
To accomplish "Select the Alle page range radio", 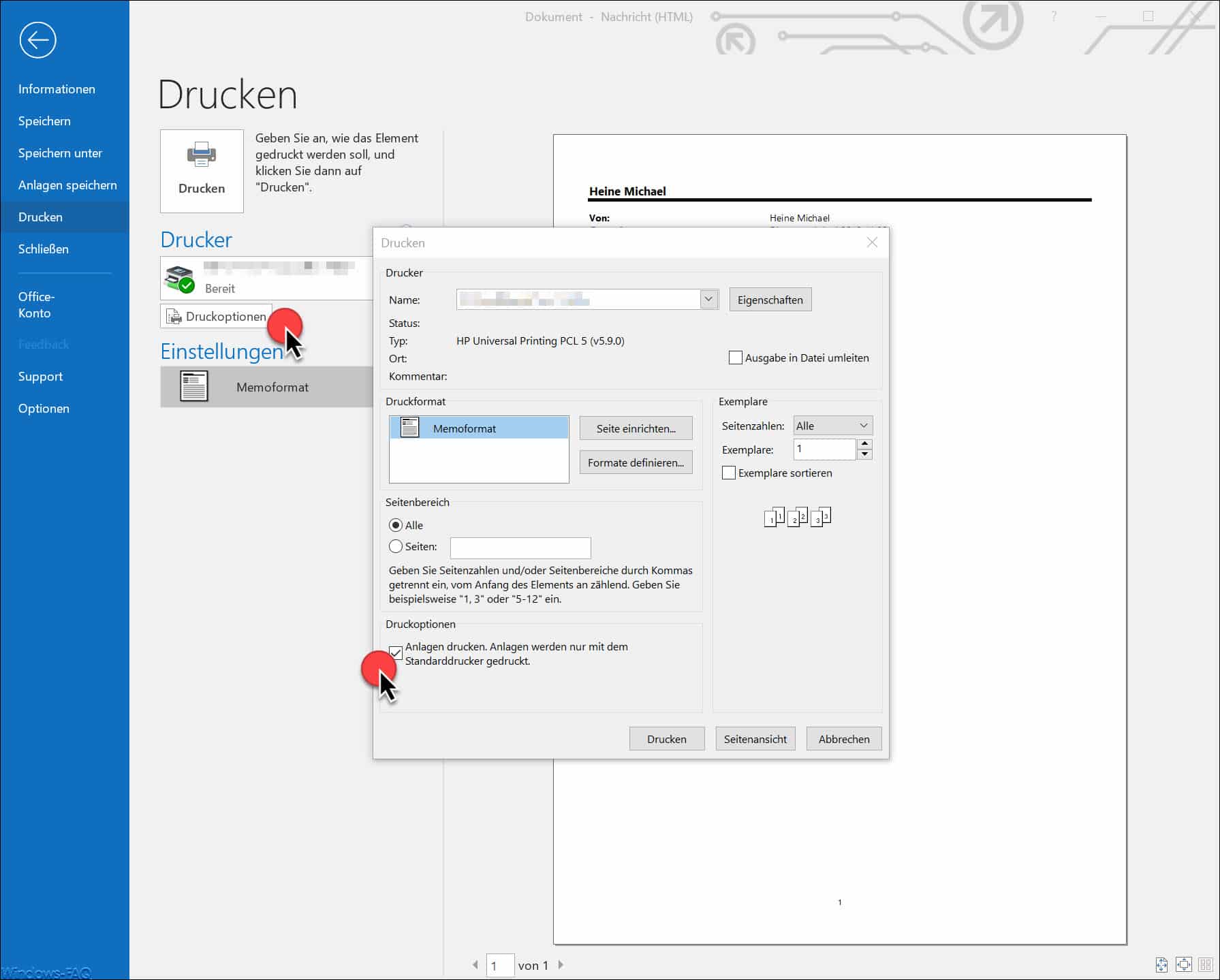I will click(x=395, y=525).
